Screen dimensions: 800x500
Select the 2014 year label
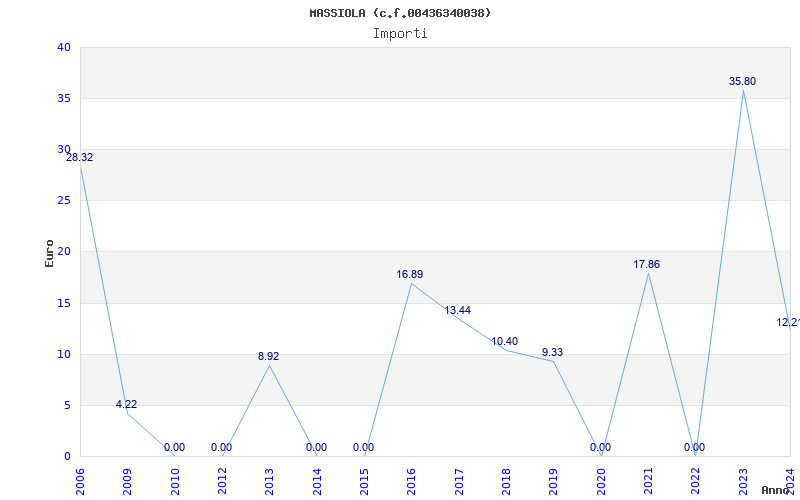tap(317, 482)
